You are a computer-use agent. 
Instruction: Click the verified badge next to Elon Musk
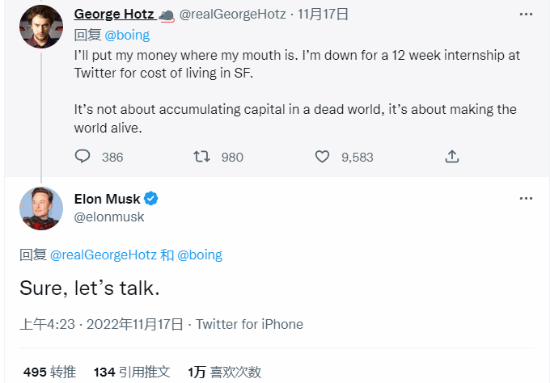(x=151, y=199)
